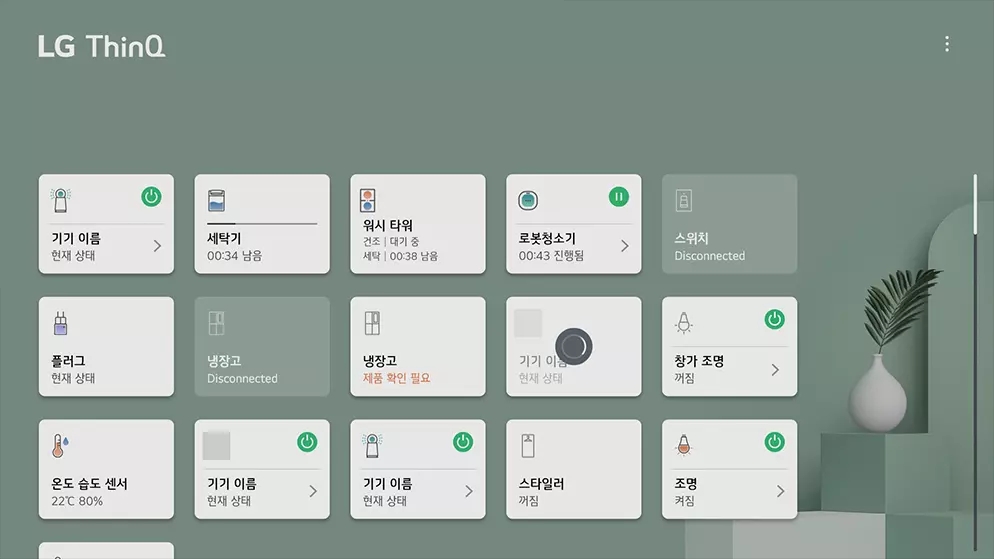
Task: Open the three-dot more options menu
Action: coord(946,44)
